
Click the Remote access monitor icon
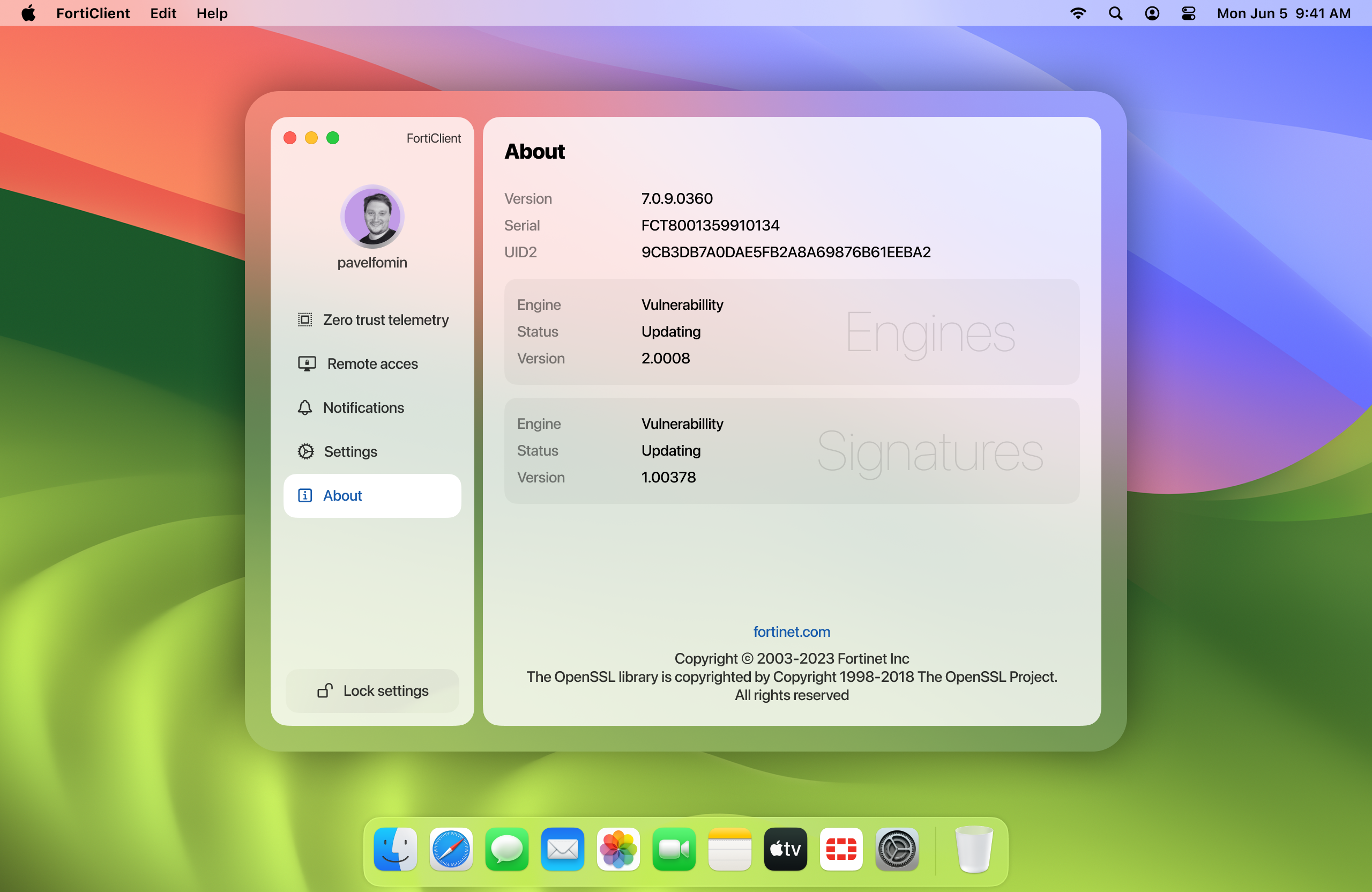coord(307,364)
